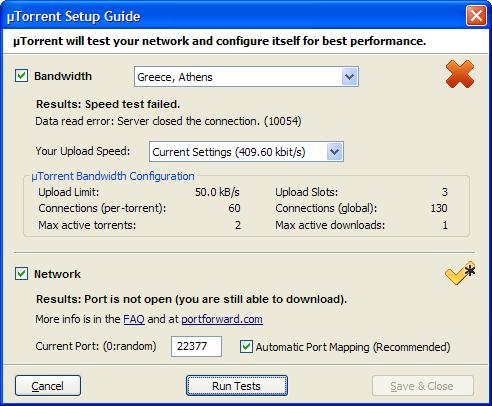This screenshot has height=406, width=492.
Task: Click the red X speed test failed icon
Action: point(460,74)
